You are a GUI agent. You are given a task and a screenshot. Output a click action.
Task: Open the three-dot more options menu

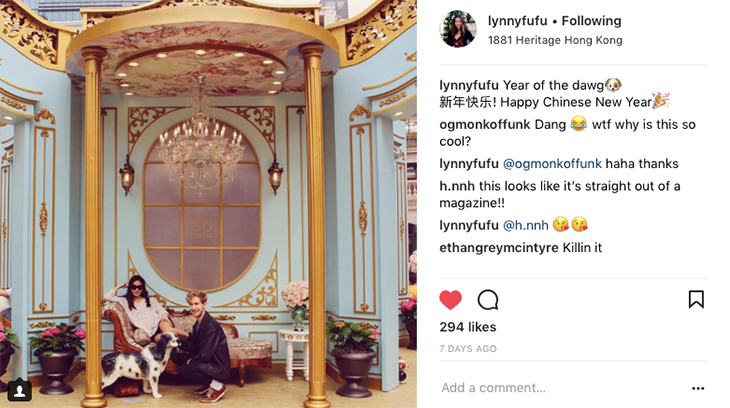[698, 388]
